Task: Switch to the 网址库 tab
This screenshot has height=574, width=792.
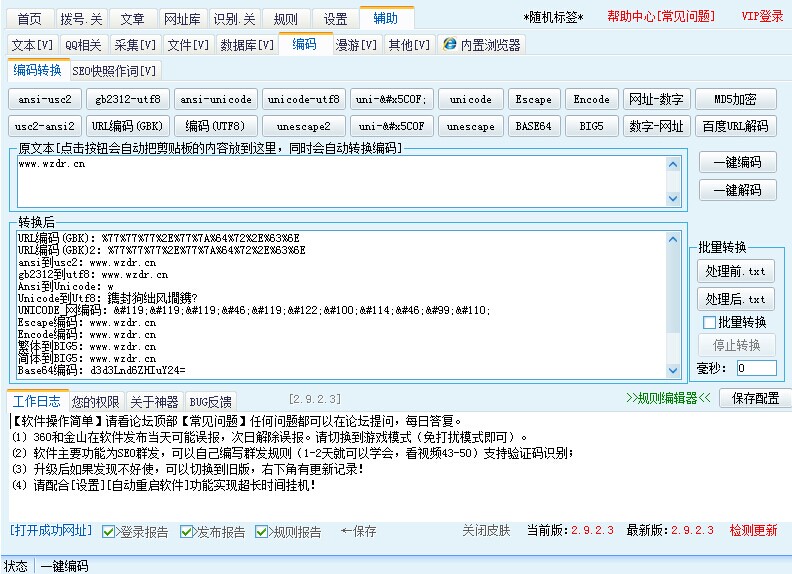Action: 182,19
